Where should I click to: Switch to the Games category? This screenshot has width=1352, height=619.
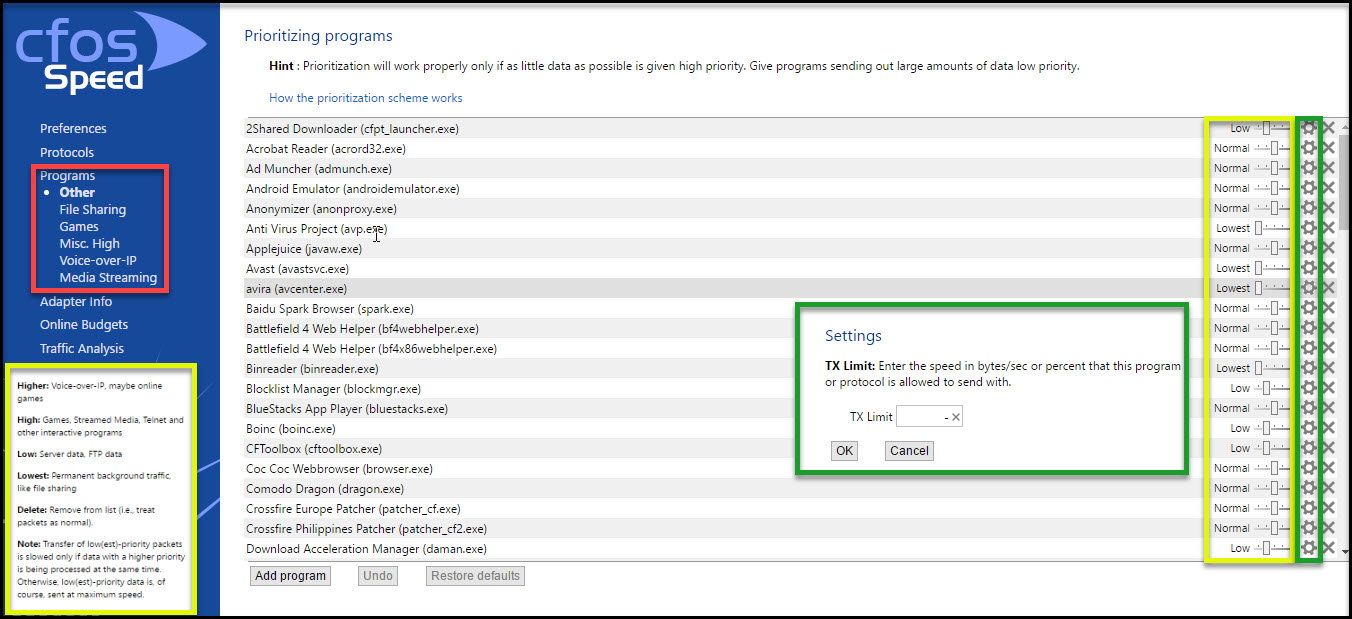coord(79,226)
